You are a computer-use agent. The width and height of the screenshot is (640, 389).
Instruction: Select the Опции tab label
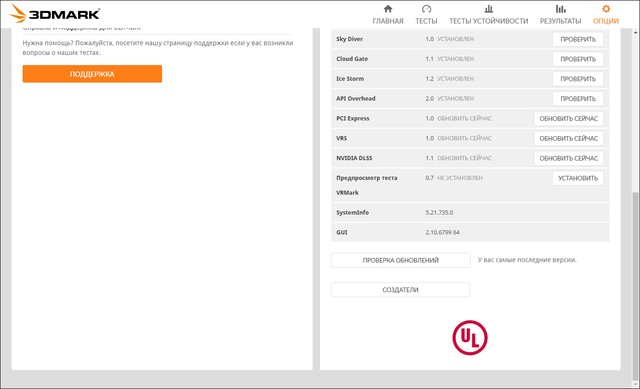(606, 21)
